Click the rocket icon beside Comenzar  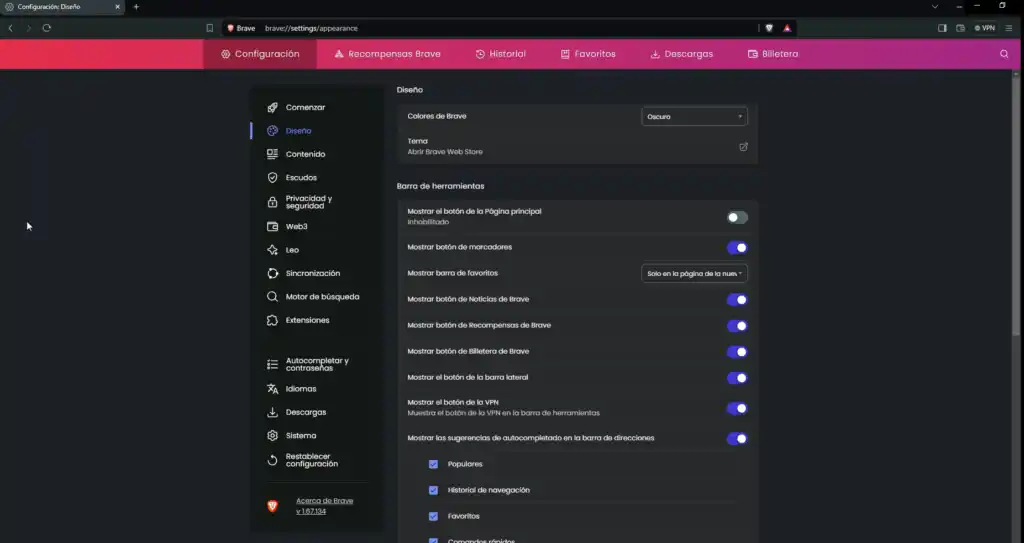pos(272,107)
